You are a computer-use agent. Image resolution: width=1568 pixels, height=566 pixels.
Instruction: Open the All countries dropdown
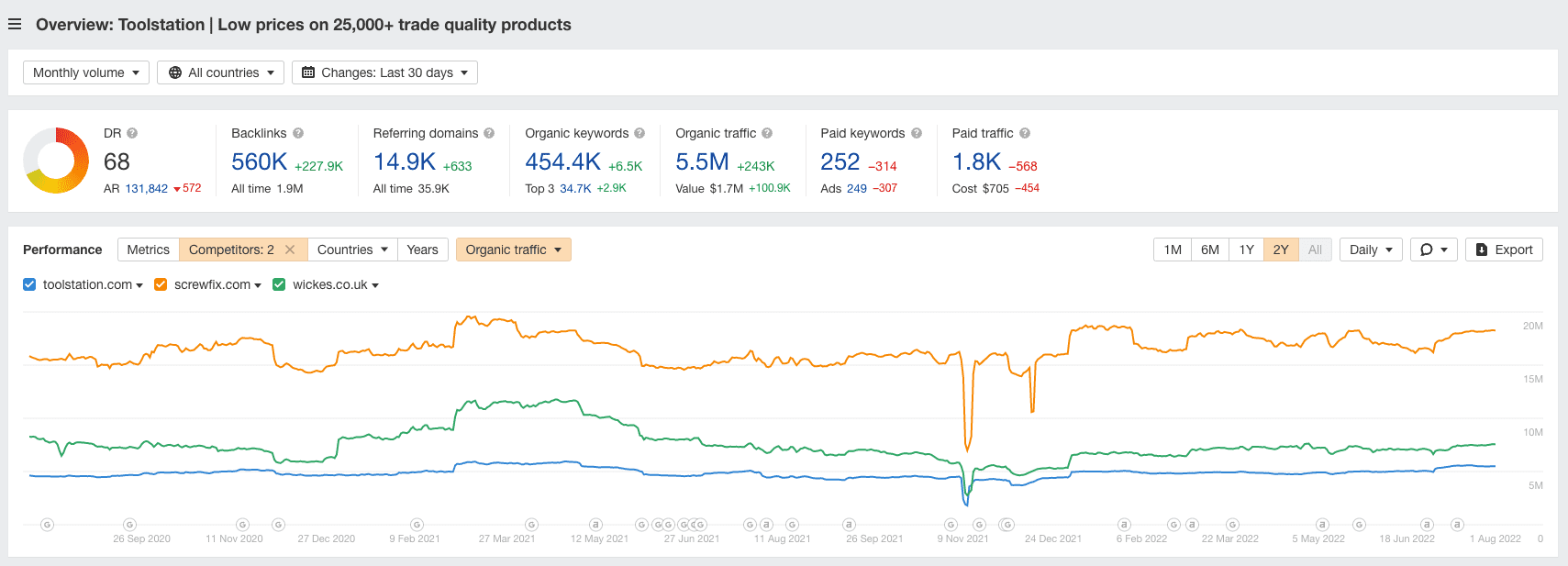point(220,72)
